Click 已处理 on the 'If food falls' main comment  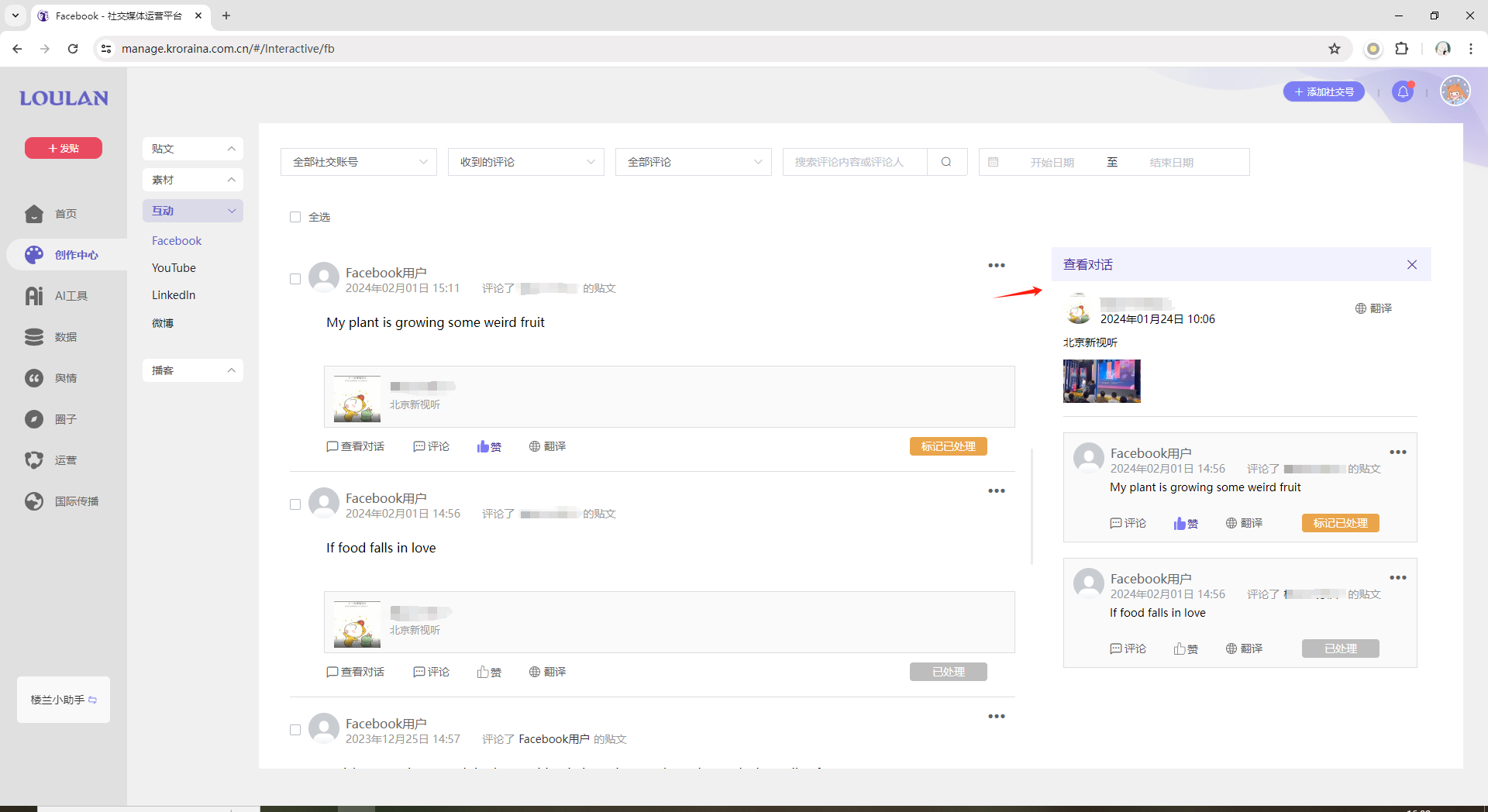point(949,672)
